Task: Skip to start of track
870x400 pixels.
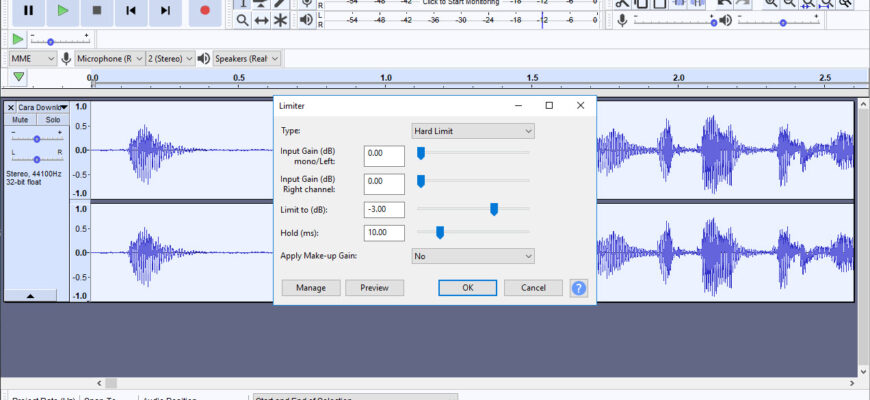Action: (130, 11)
